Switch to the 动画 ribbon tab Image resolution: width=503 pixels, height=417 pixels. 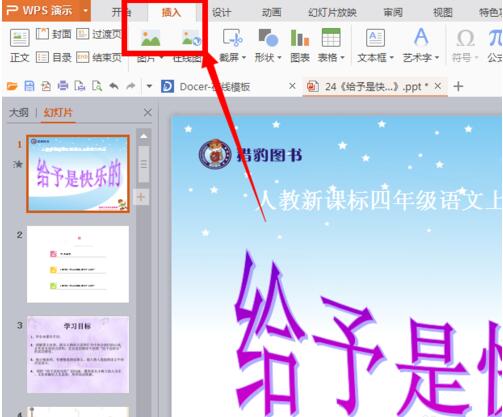click(x=271, y=13)
